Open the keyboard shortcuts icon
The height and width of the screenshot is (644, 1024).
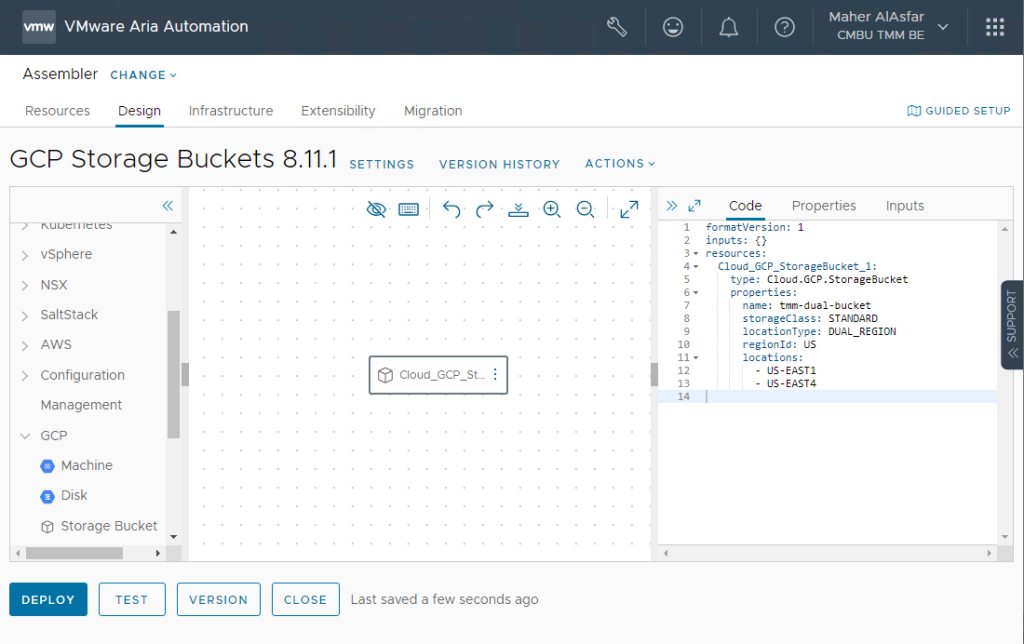408,209
